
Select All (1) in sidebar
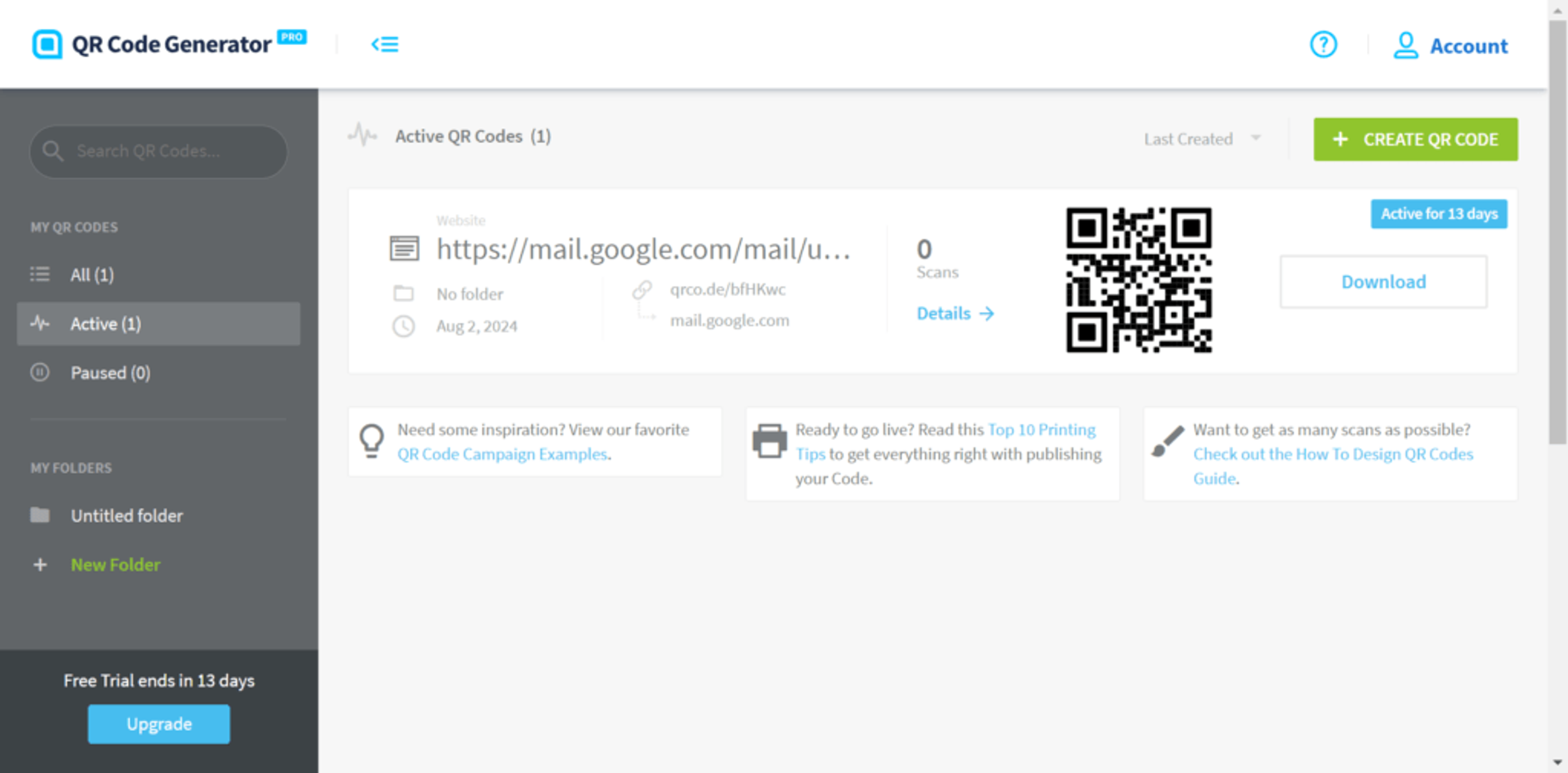tap(158, 274)
